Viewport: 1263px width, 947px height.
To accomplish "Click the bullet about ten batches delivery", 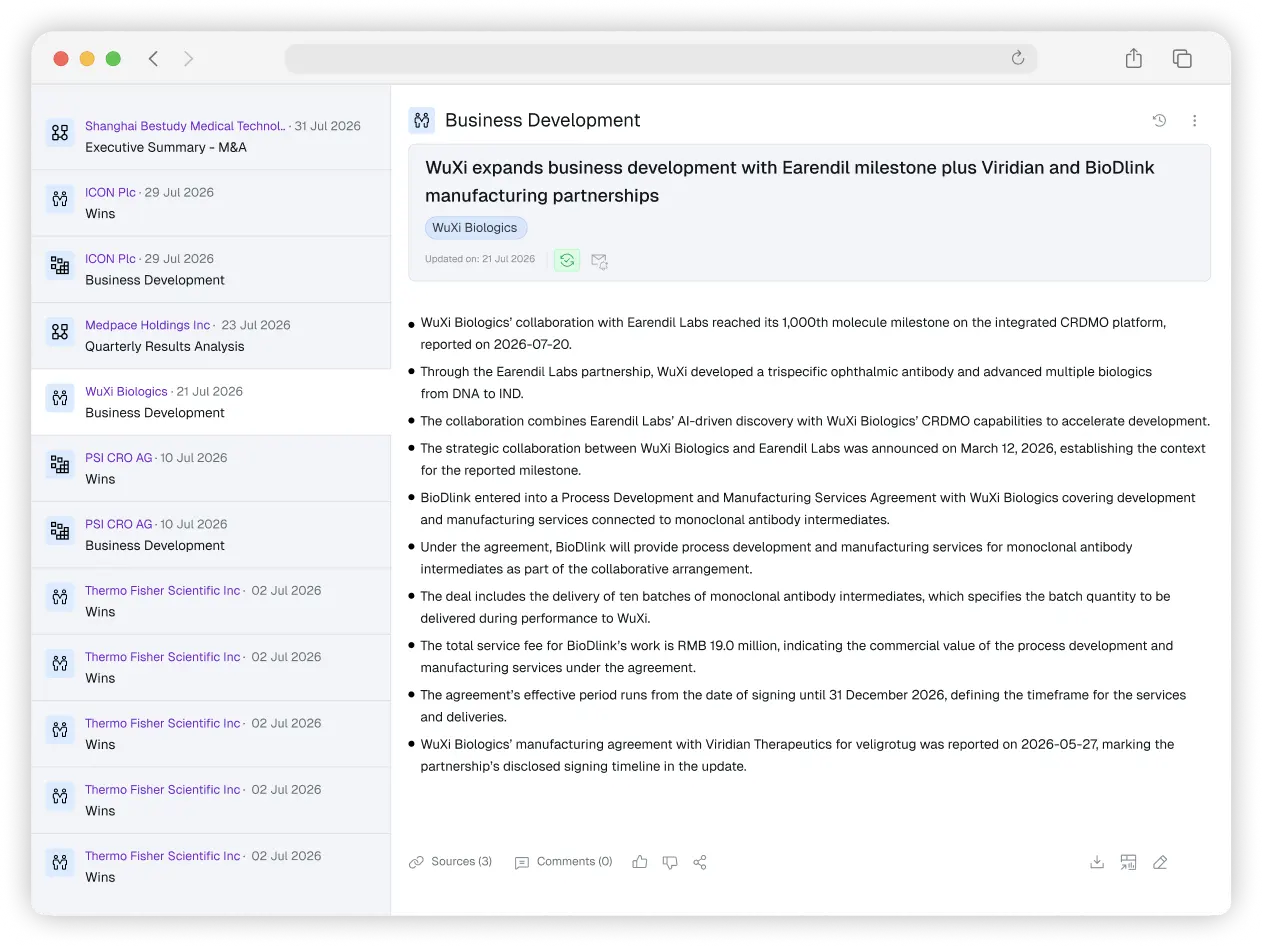I will (795, 607).
